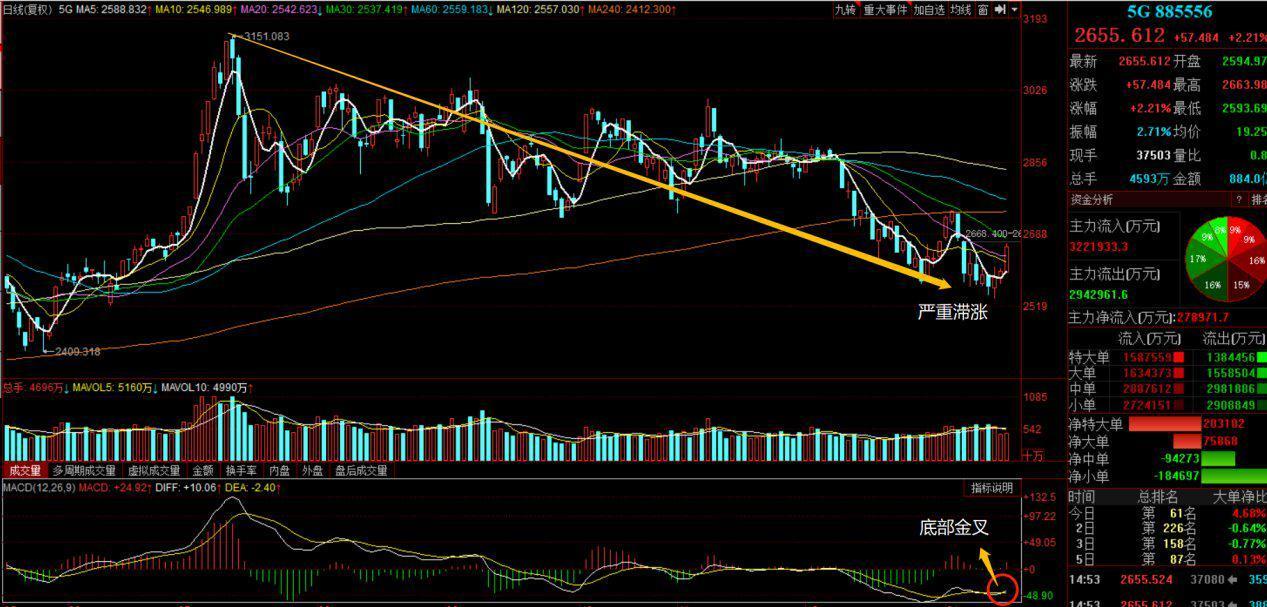Click the latest price 2655.612 headline
The height and width of the screenshot is (607, 1267).
pos(1118,36)
